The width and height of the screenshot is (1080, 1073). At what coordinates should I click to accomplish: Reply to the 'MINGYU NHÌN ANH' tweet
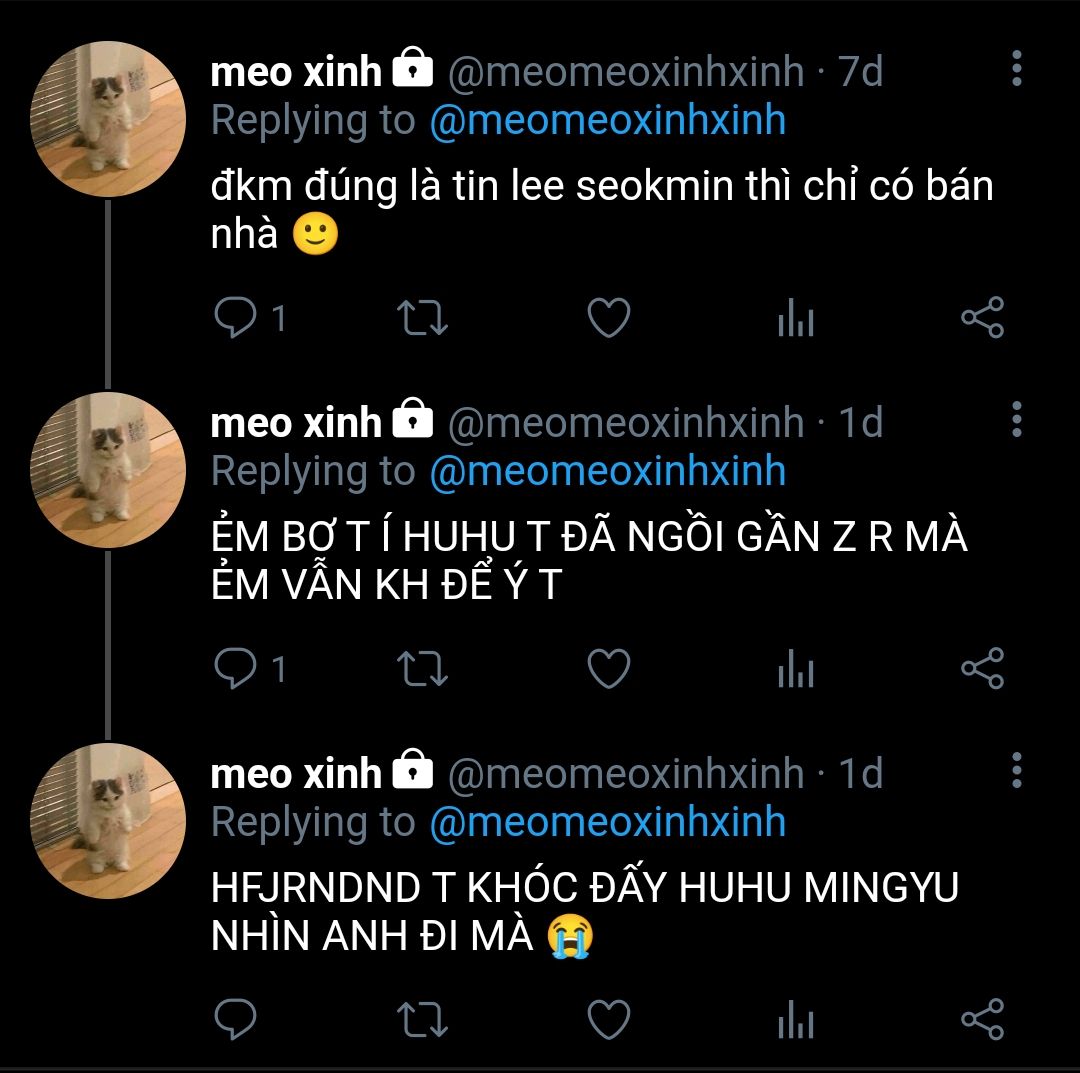(236, 1019)
